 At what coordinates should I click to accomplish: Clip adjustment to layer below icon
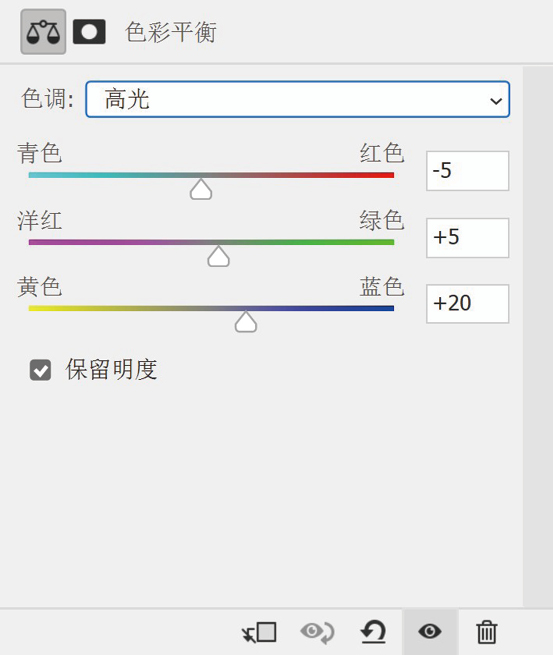[x=259, y=632]
